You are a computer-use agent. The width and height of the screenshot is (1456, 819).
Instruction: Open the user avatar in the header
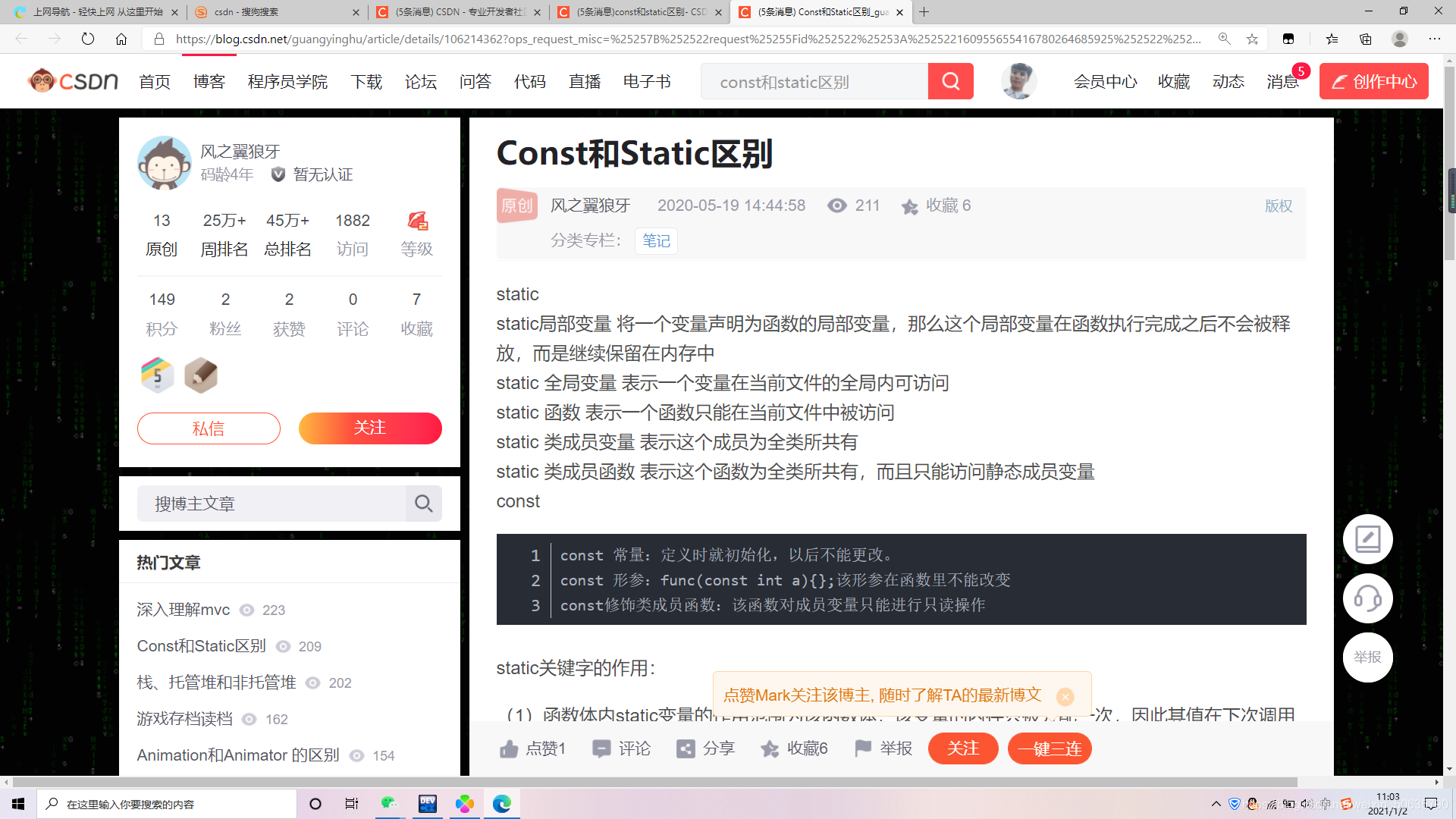coord(1018,81)
